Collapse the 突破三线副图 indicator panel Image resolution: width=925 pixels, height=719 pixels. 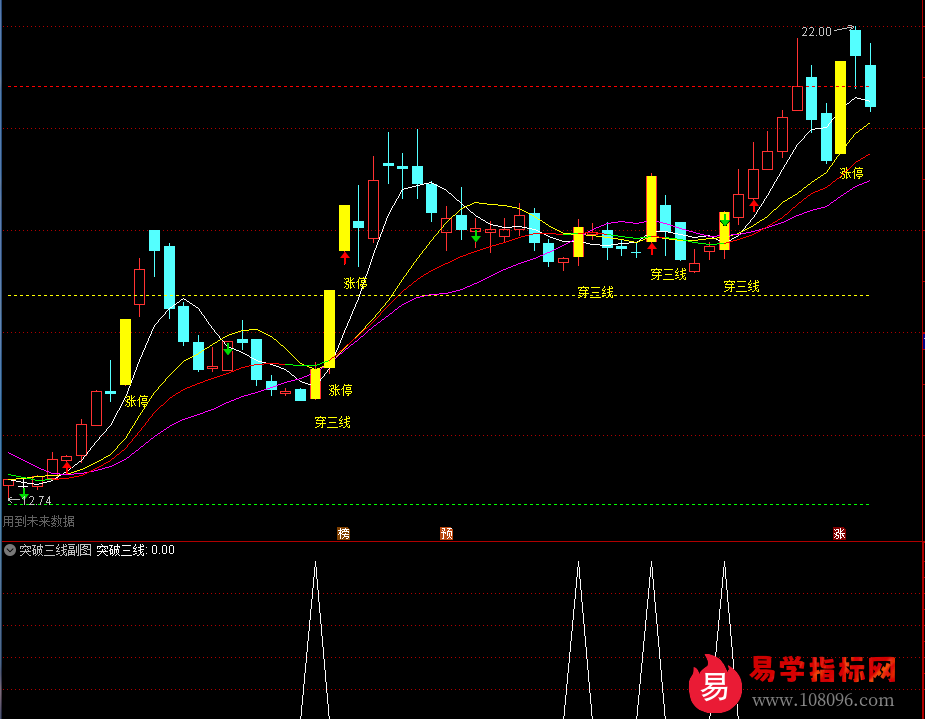(10, 550)
